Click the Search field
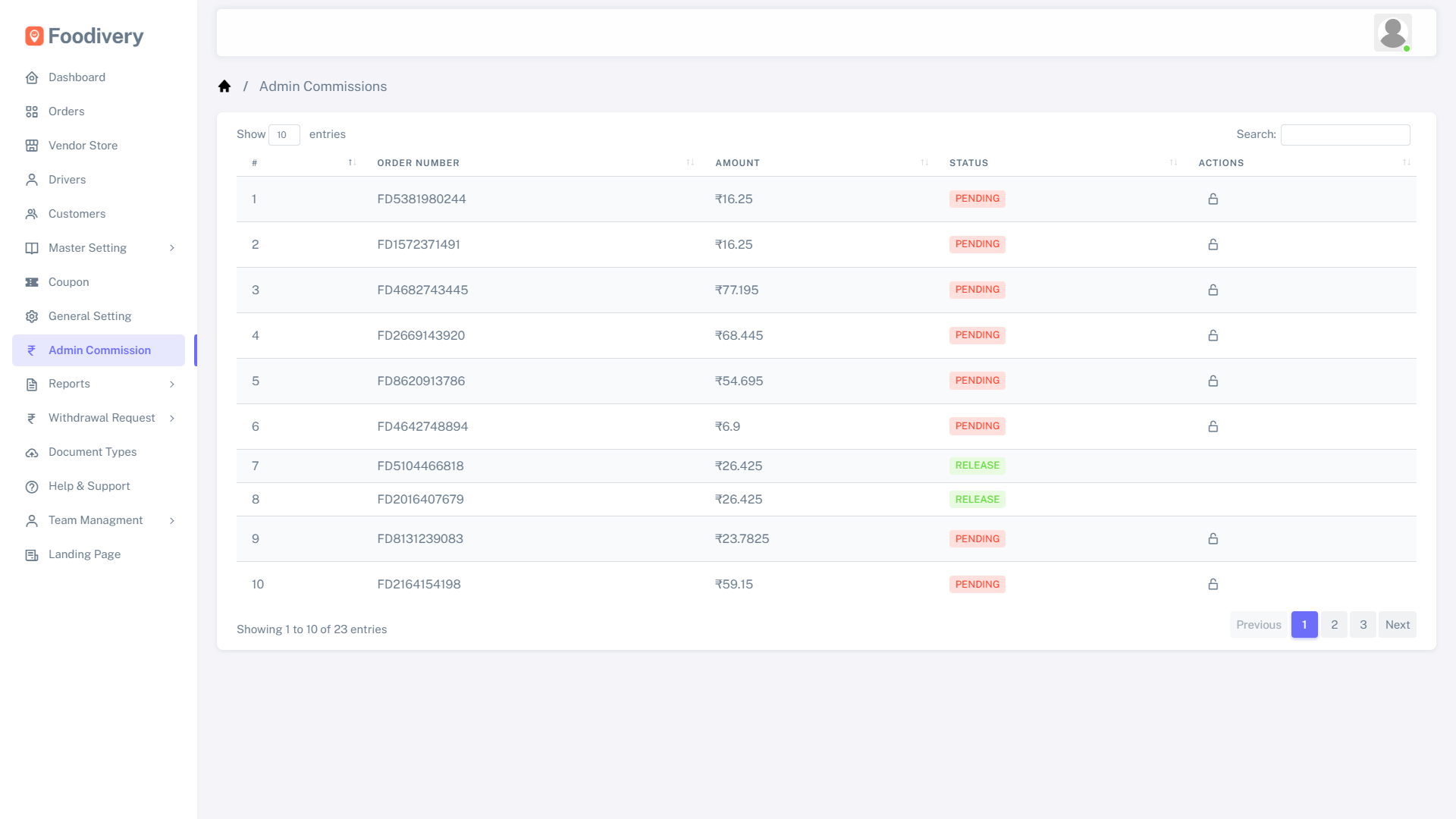Screen dimensions: 1456x819 [x=1345, y=134]
